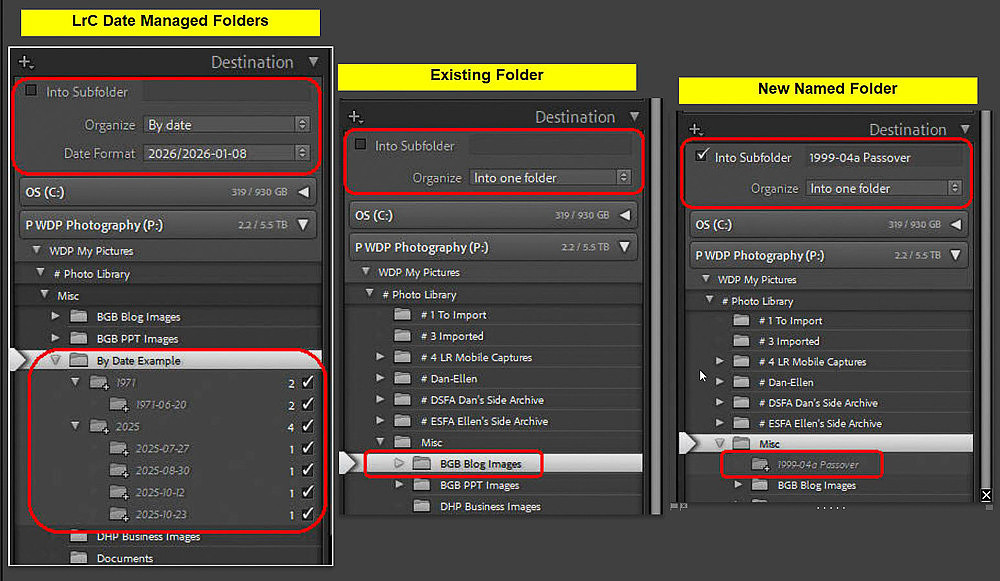Uncheck Into Subfolder in New Named Folder panel
1000x581 pixels.
pyautogui.click(x=702, y=155)
